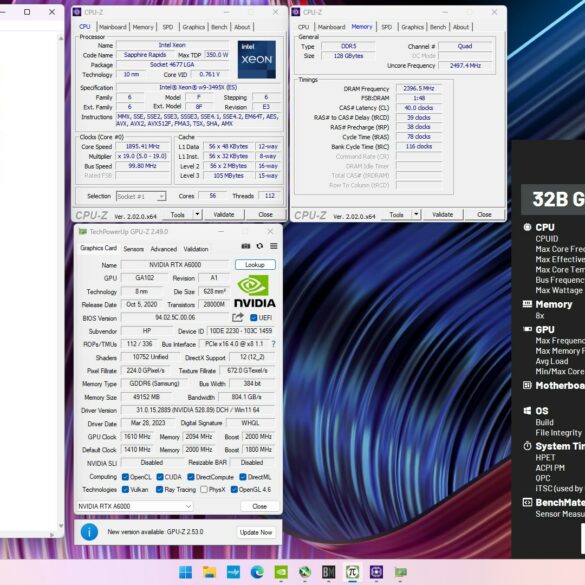The width and height of the screenshot is (585, 585).
Task: Open Validation tab in GPU-Z
Action: coord(195,249)
